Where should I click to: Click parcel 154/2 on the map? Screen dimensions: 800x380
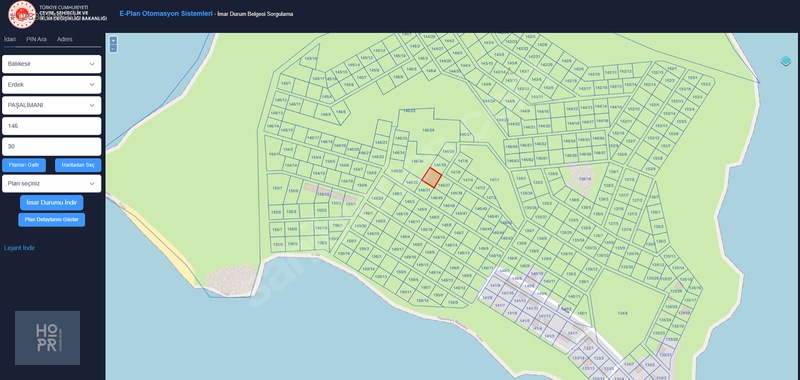point(288,149)
